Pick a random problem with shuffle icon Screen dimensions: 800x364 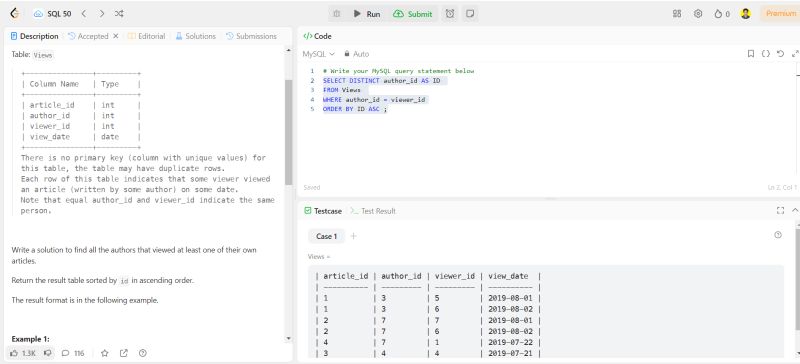tap(119, 14)
